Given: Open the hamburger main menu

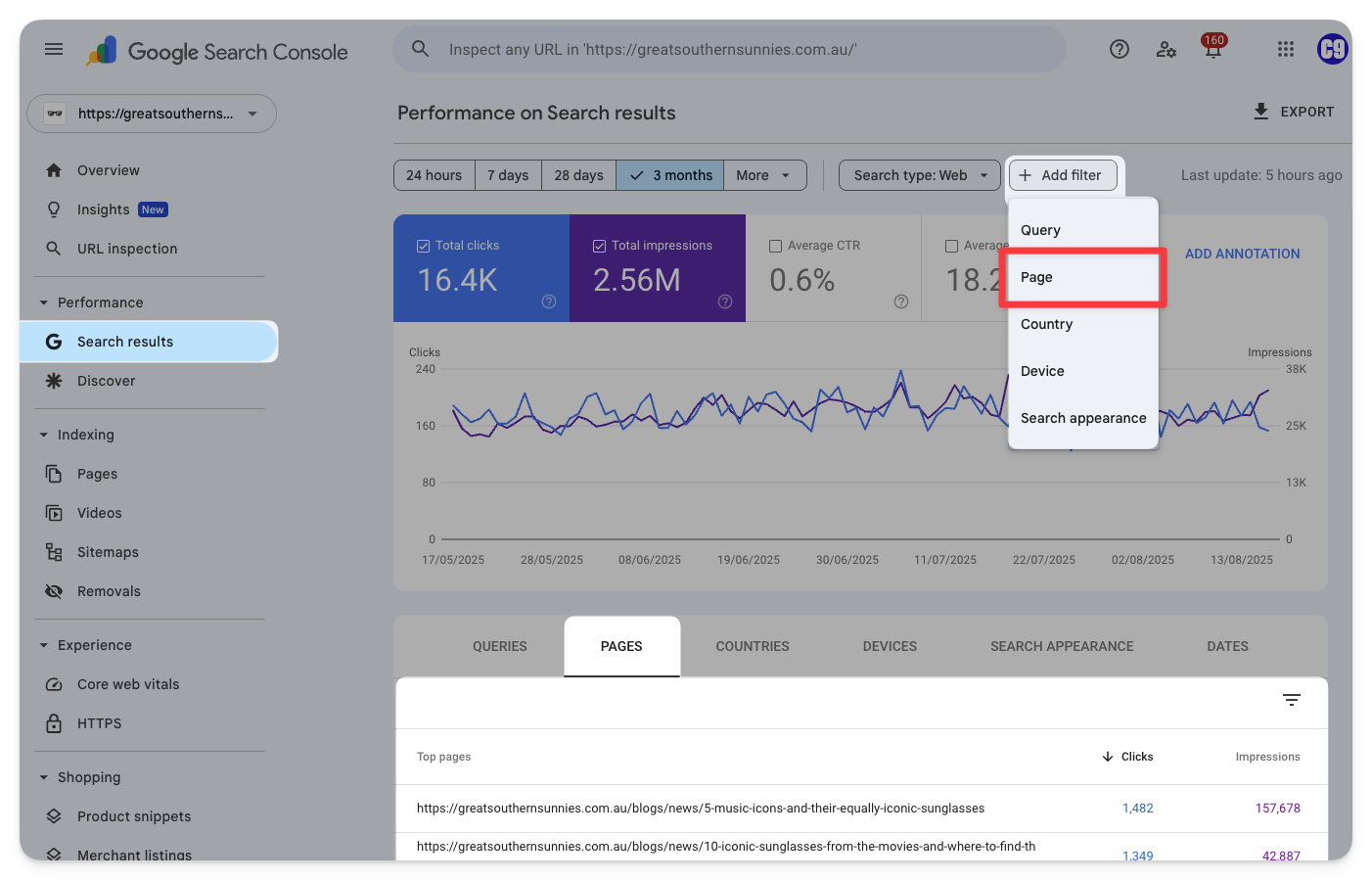Looking at the screenshot, I should point(54,49).
